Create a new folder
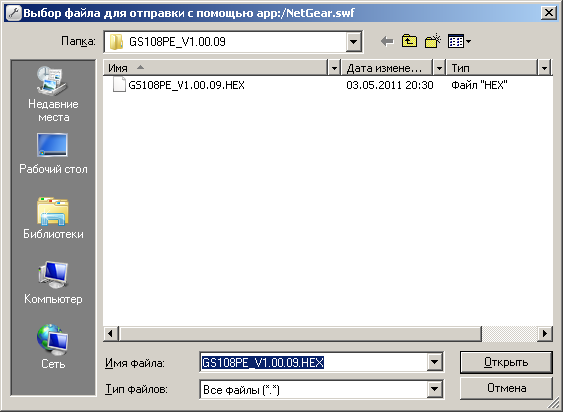 [x=433, y=42]
